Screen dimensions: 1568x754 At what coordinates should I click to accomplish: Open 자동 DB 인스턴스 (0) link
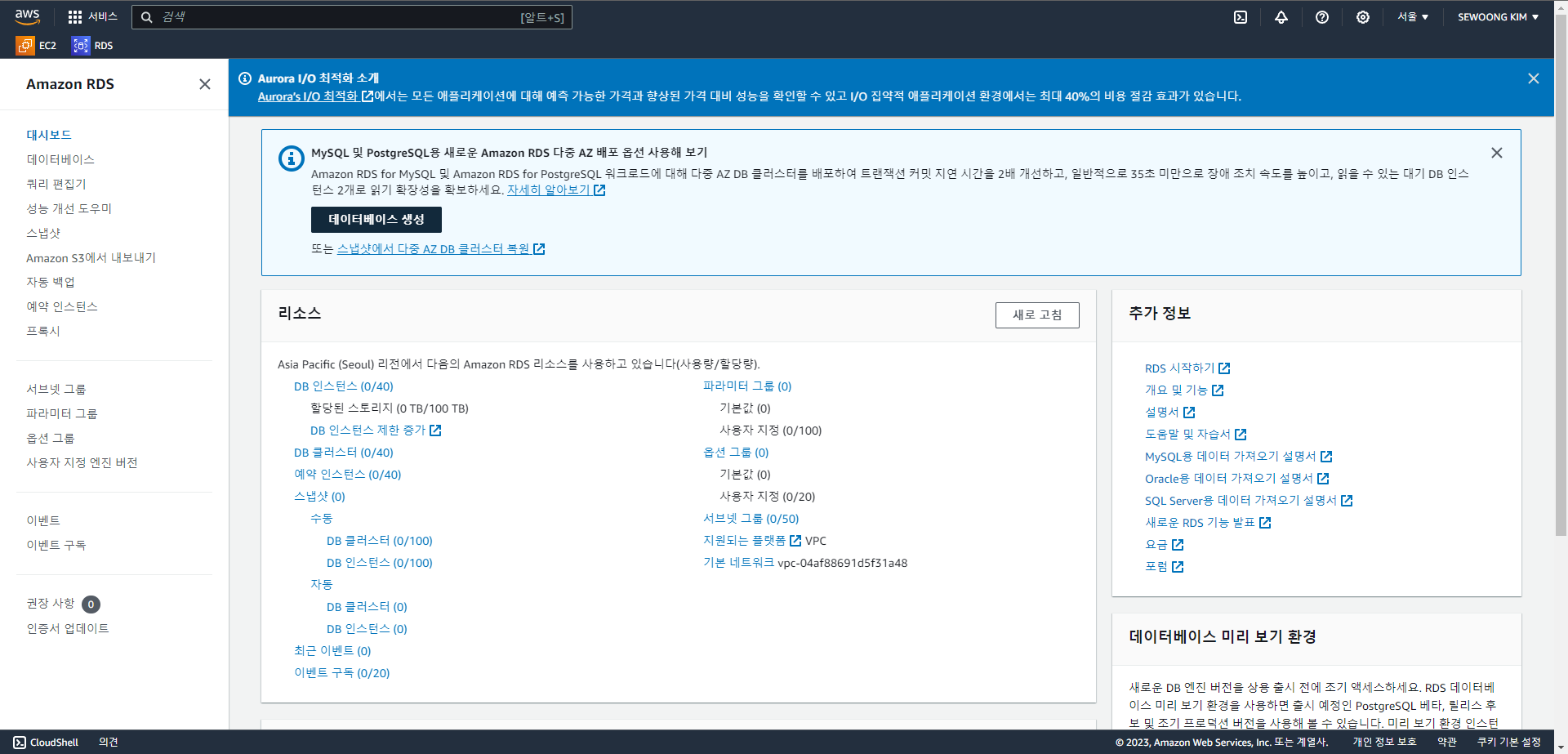[367, 629]
